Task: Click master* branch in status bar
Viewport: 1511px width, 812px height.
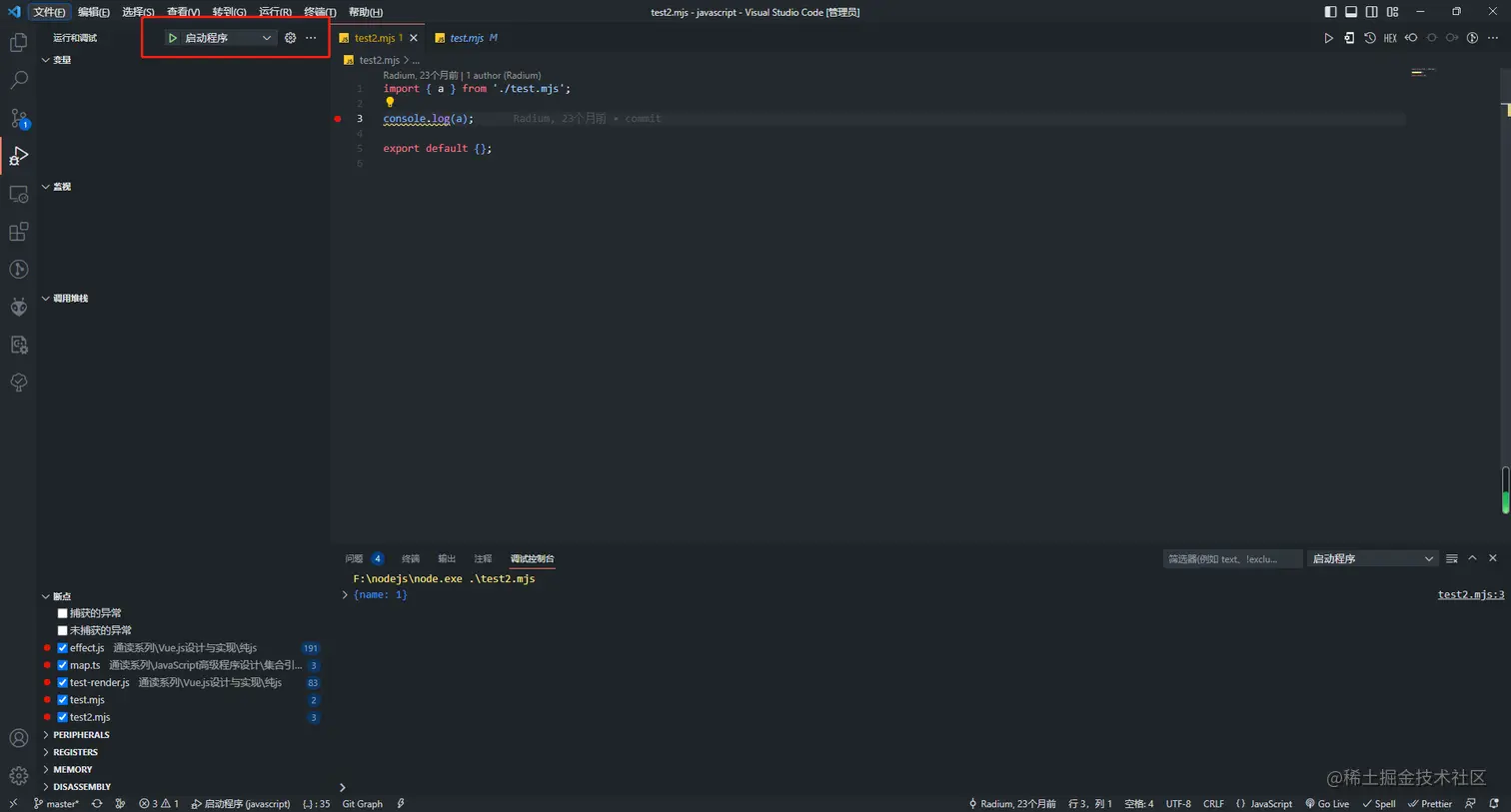Action: tap(56, 803)
